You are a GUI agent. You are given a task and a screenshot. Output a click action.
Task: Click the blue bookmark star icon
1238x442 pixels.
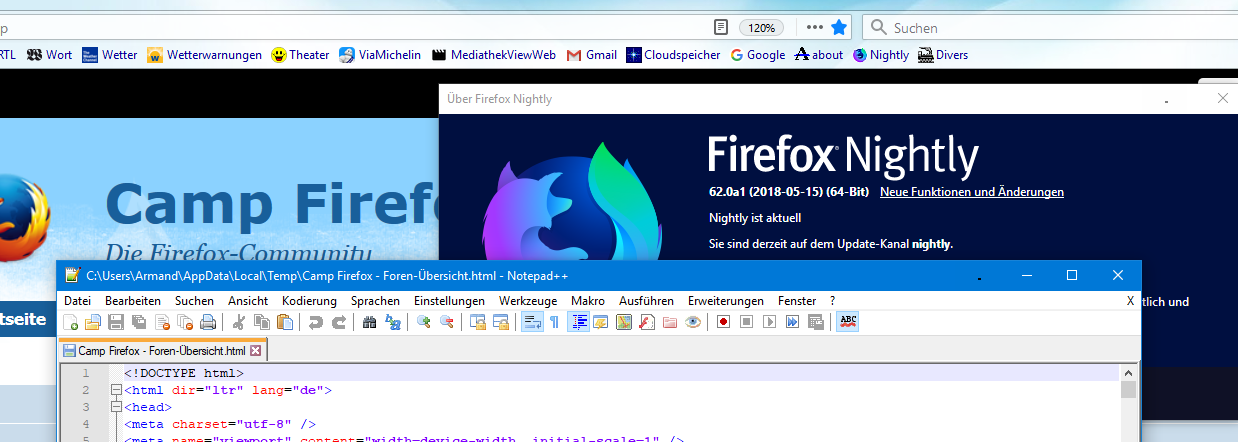(x=840, y=28)
